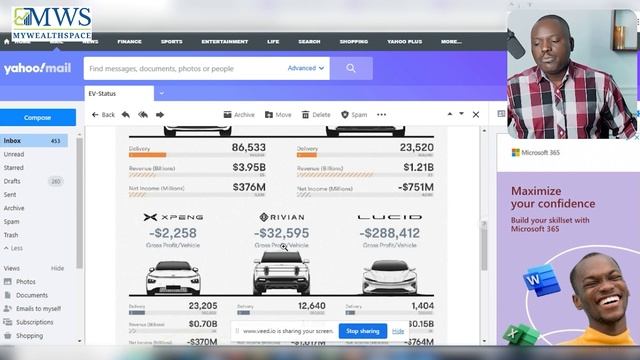The height and width of the screenshot is (360, 640).
Task: Click the sidebar scrollbar down arrow
Action: tap(80, 341)
